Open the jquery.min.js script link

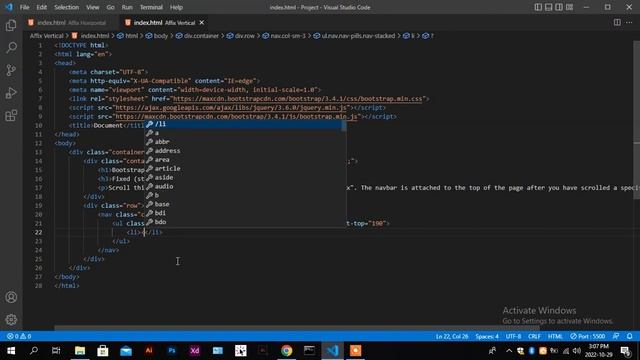tap(231, 108)
